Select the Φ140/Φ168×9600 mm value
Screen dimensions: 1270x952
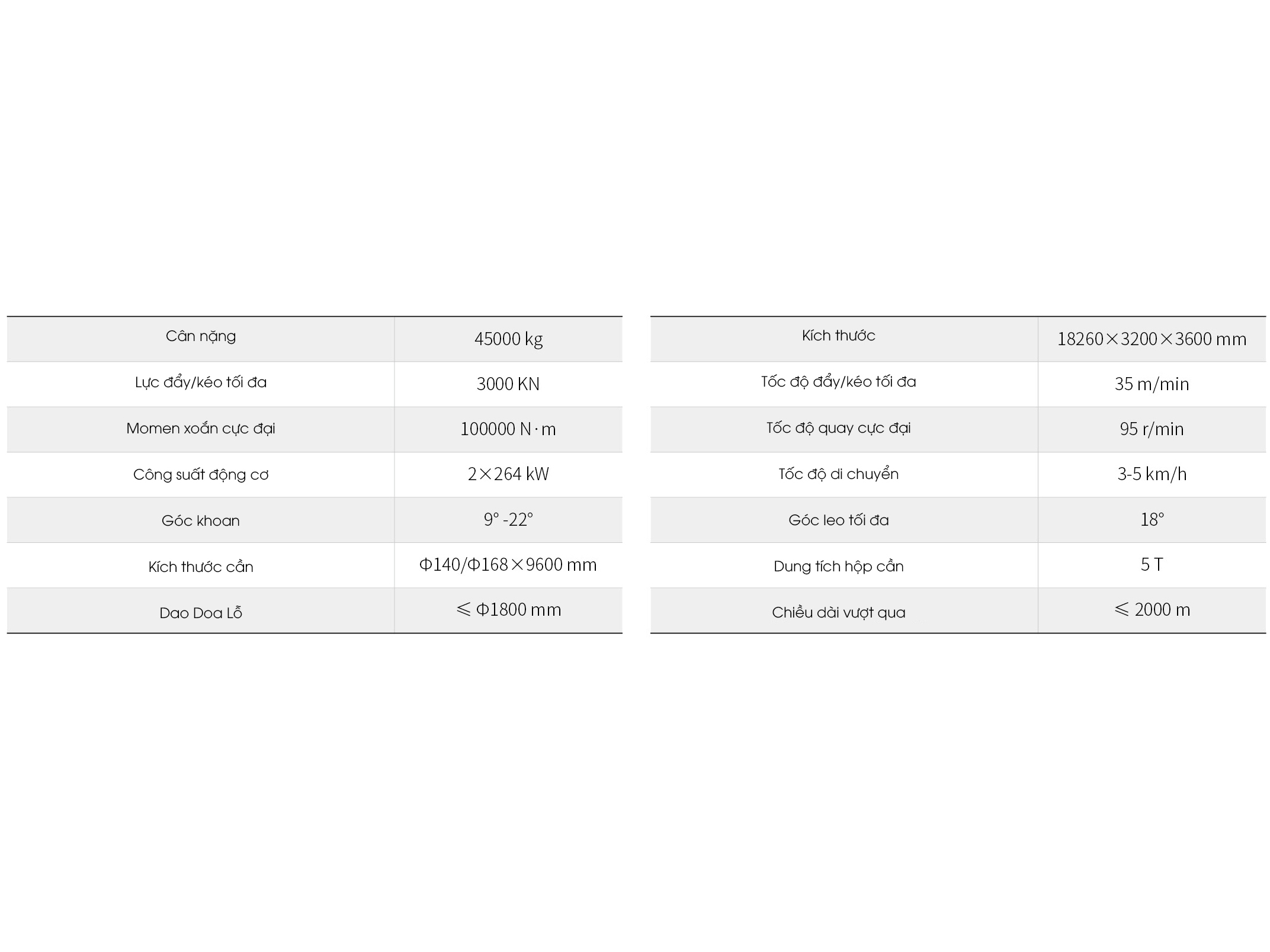(x=508, y=565)
